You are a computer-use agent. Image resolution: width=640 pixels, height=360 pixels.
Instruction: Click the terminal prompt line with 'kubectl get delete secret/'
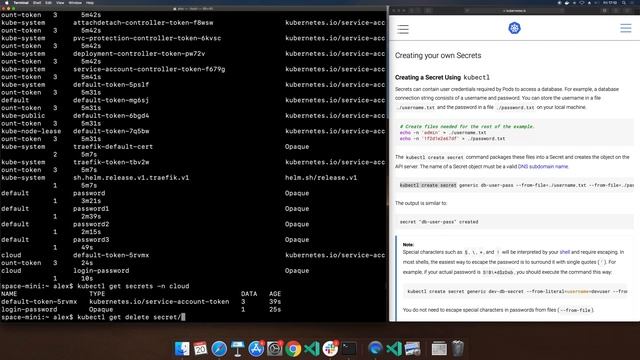coord(93,317)
